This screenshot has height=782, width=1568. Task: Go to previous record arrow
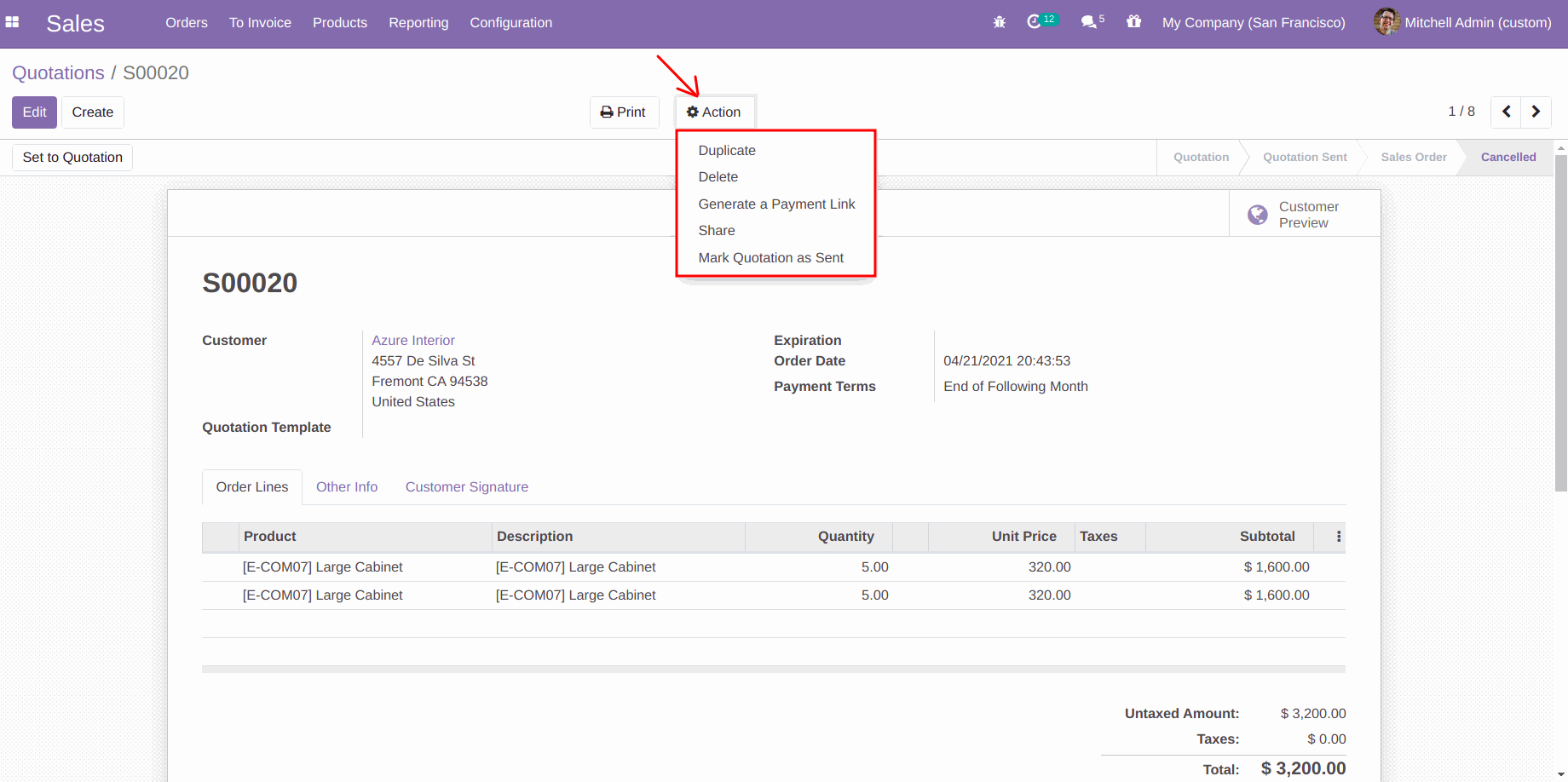[1506, 112]
